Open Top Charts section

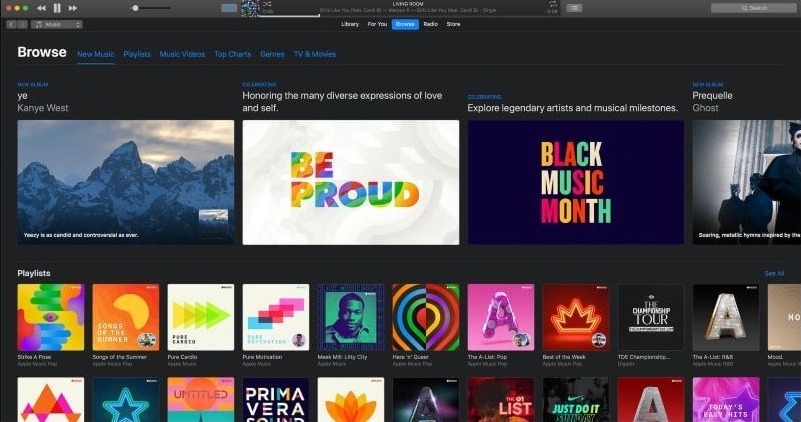(x=232, y=54)
